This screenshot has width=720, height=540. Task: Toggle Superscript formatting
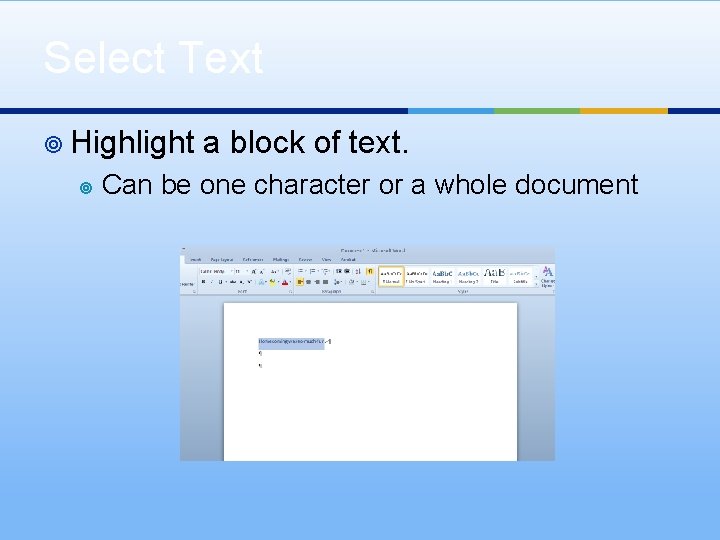click(250, 281)
